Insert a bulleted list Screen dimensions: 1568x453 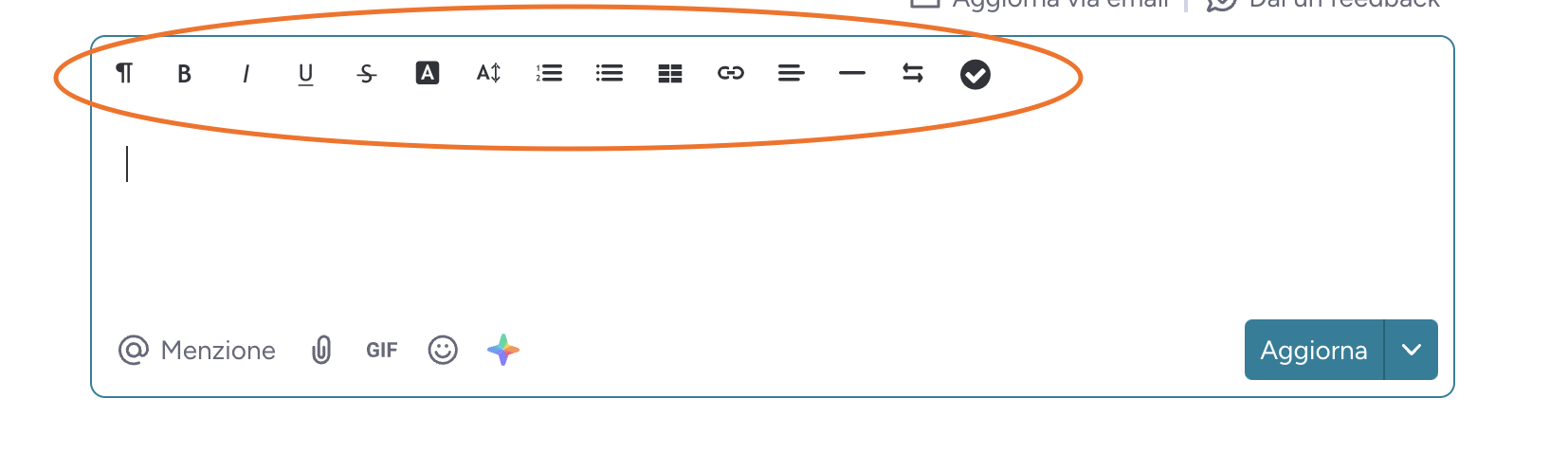(x=610, y=73)
